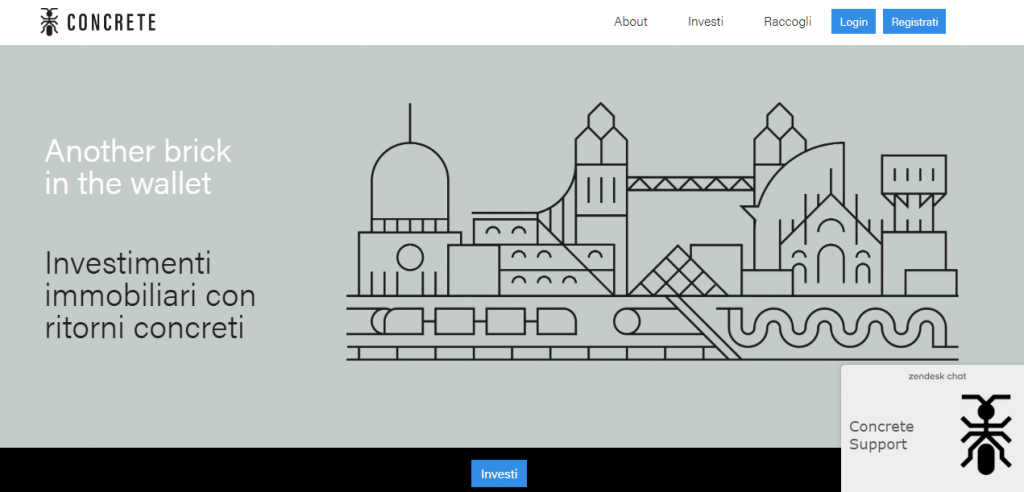Screen dimensions: 1024x492
Task: Click the Concrete ant logo icon
Action: (49, 22)
